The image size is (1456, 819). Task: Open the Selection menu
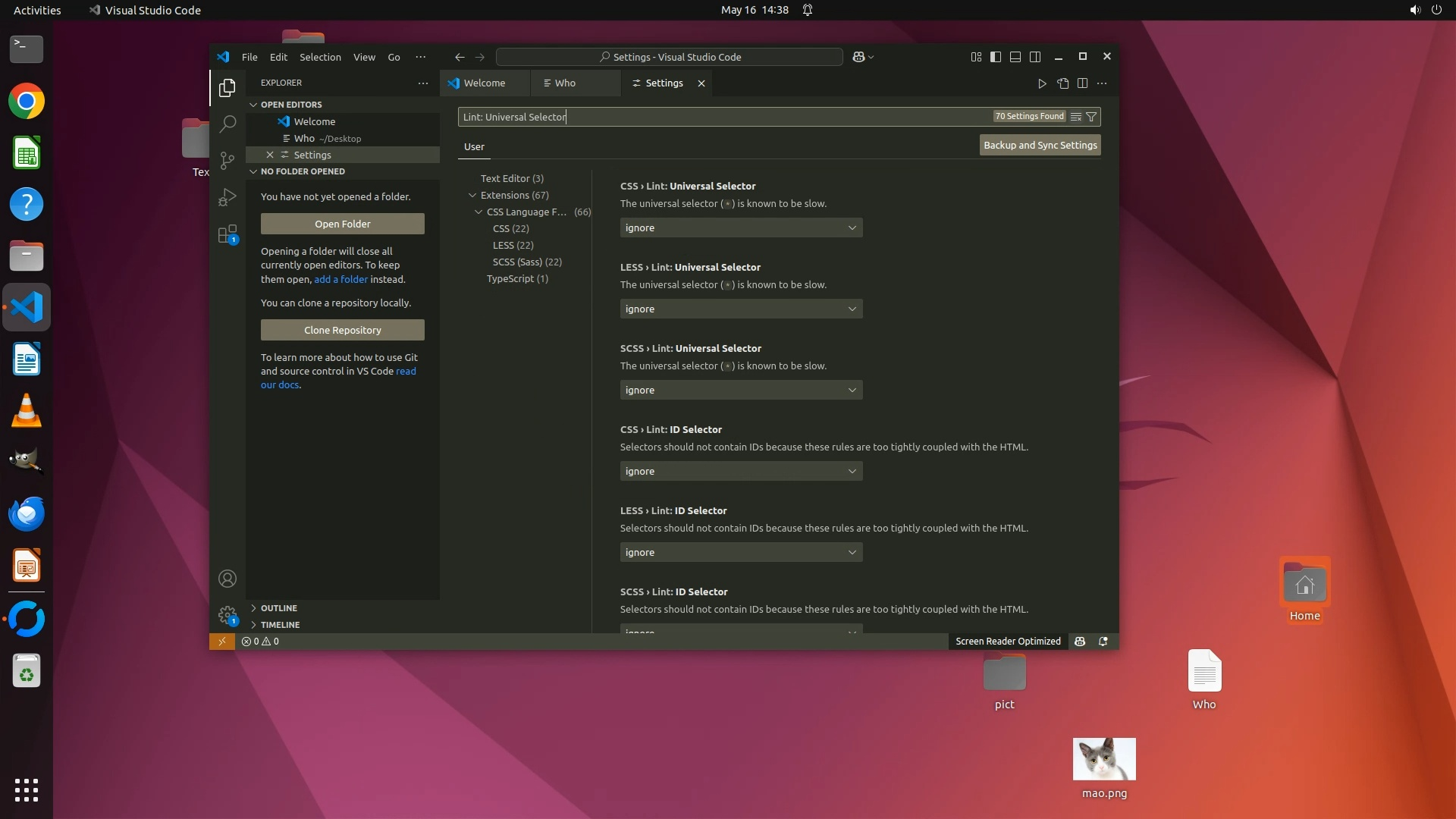[x=320, y=57]
